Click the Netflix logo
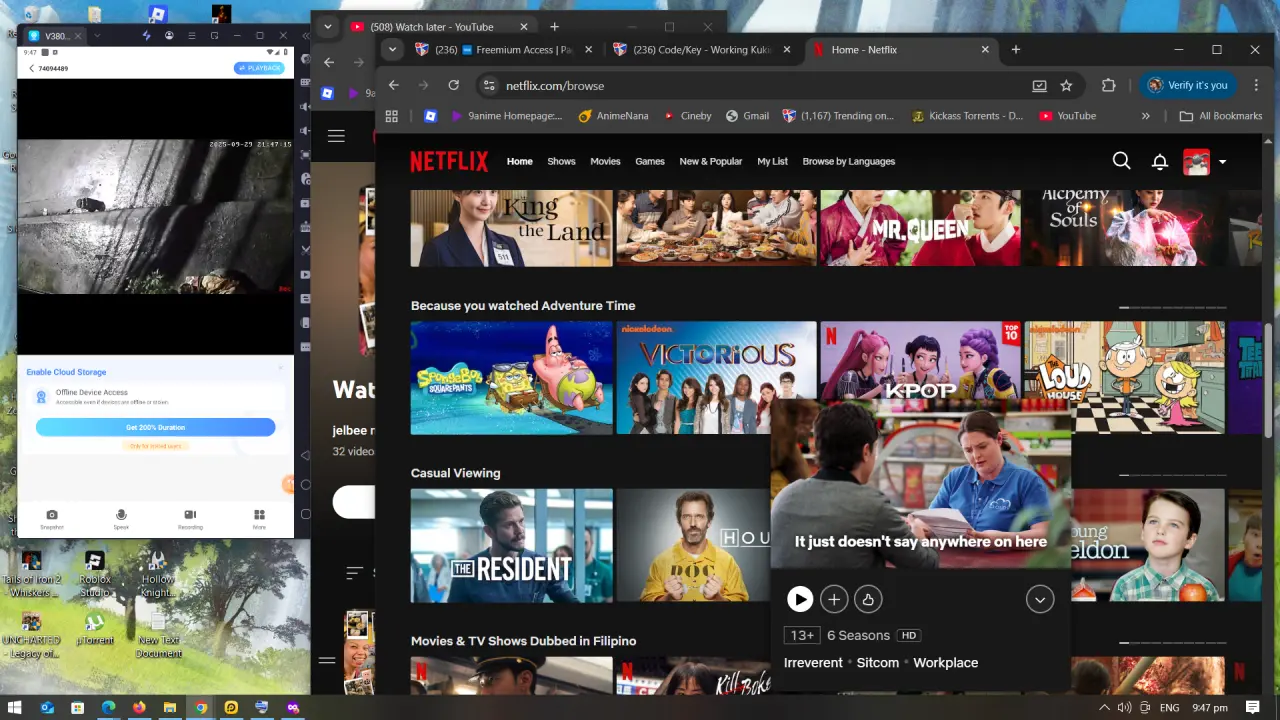This screenshot has height=720, width=1280. pyautogui.click(x=449, y=161)
